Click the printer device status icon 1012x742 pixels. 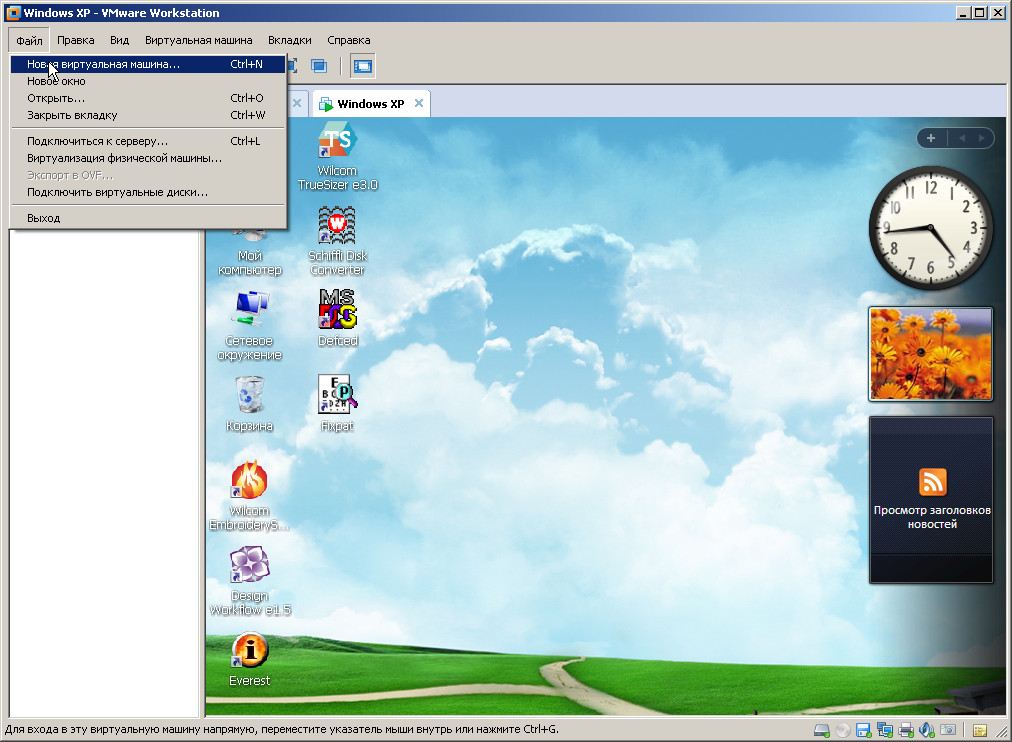pos(905,730)
